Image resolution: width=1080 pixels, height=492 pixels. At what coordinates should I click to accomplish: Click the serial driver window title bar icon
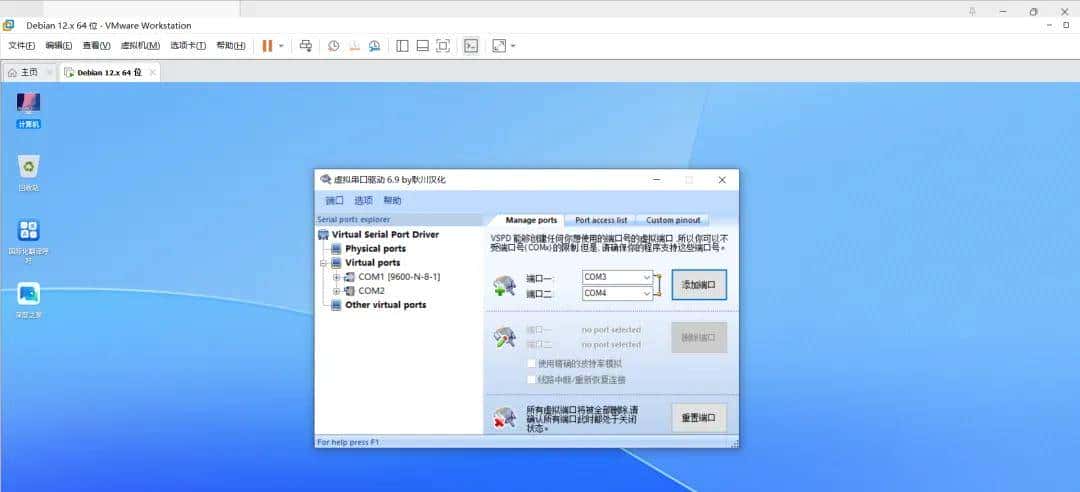[x=325, y=180]
